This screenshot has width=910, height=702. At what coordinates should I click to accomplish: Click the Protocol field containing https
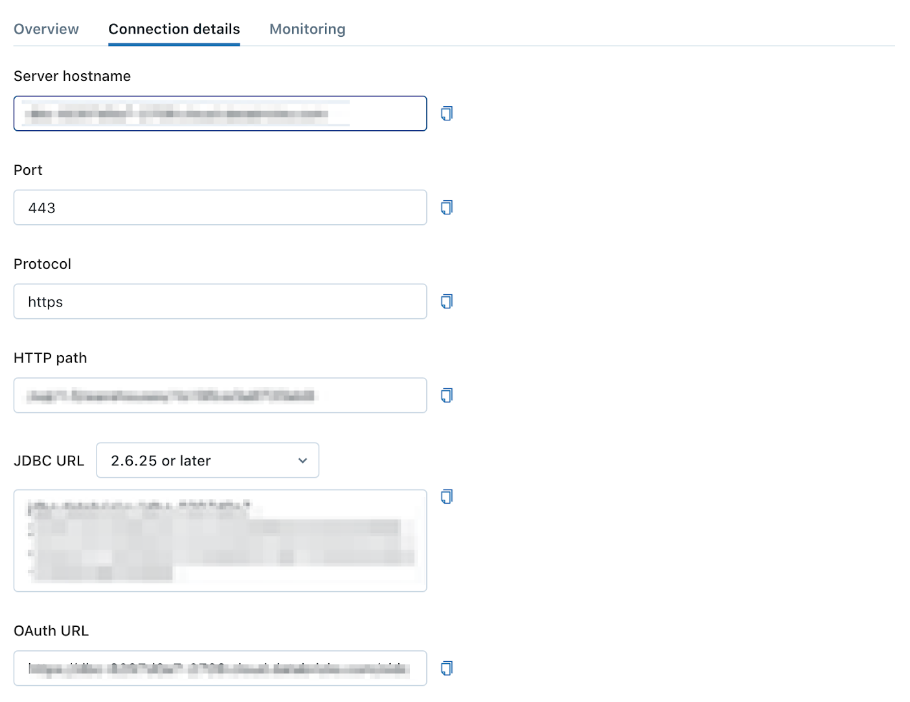click(x=220, y=301)
